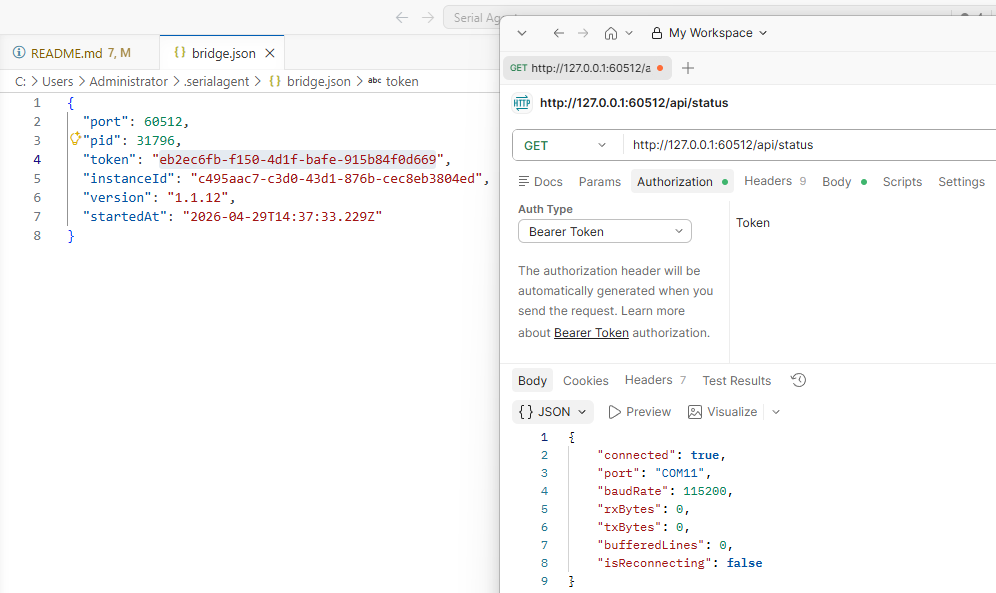Click the Preview button
Viewport: 996px width, 593px height.
point(640,412)
